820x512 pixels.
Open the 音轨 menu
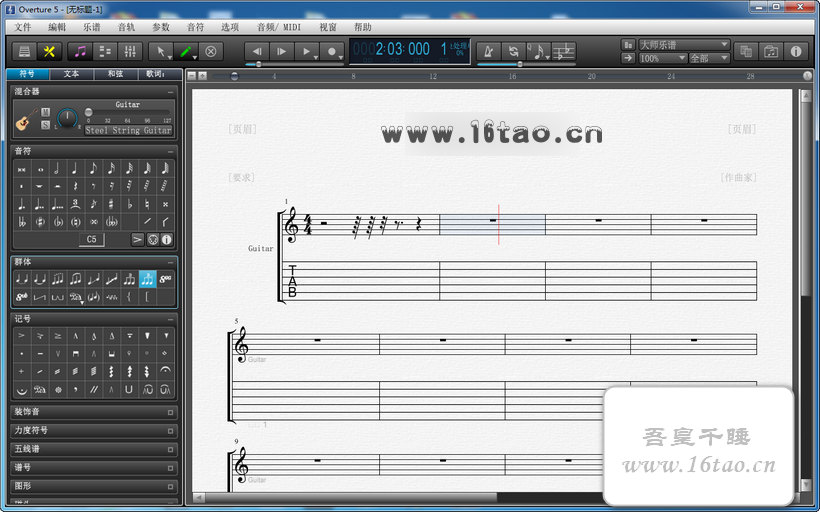[126, 27]
